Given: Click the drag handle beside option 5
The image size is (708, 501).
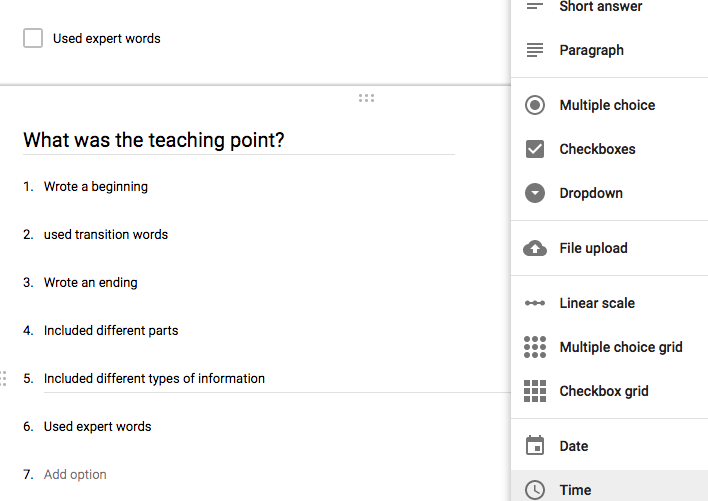Looking at the screenshot, I should click(4, 378).
